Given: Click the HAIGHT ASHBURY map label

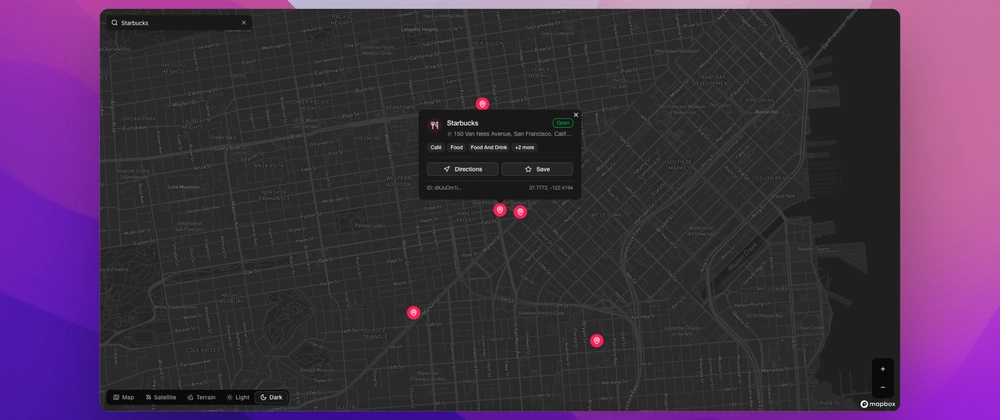Looking at the screenshot, I should (230, 298).
